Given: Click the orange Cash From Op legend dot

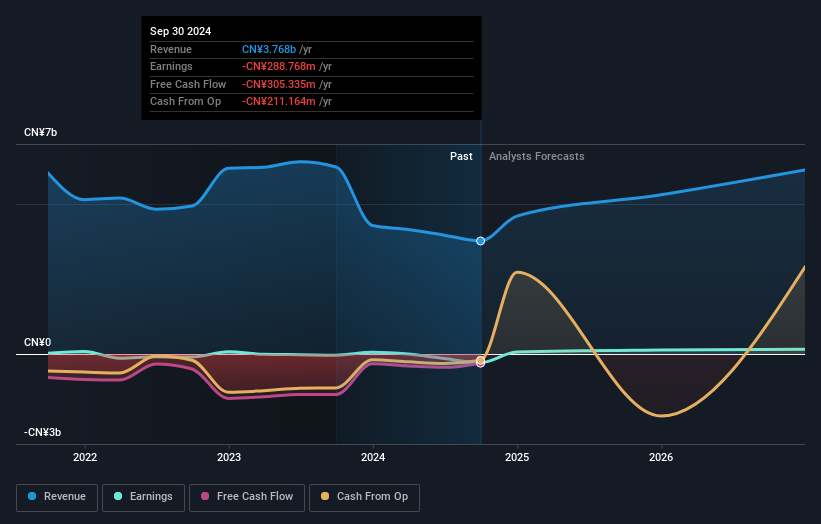Looking at the screenshot, I should click(x=325, y=496).
